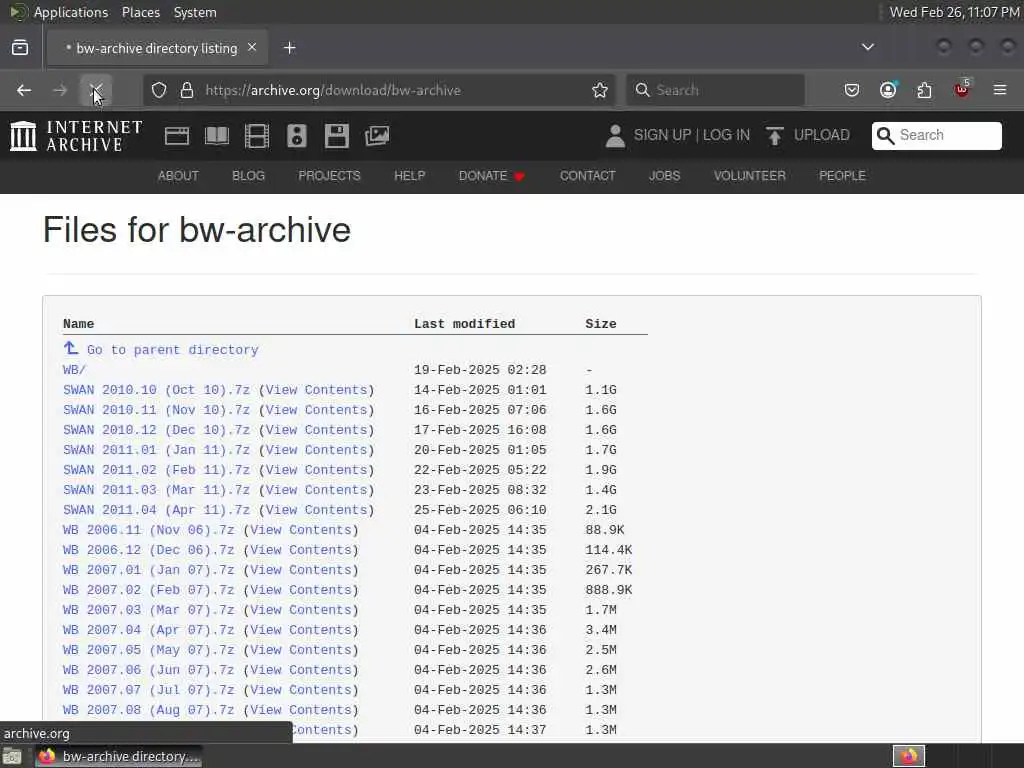The width and height of the screenshot is (1024, 768).
Task: Open the Audio speaker icon
Action: (x=296, y=136)
